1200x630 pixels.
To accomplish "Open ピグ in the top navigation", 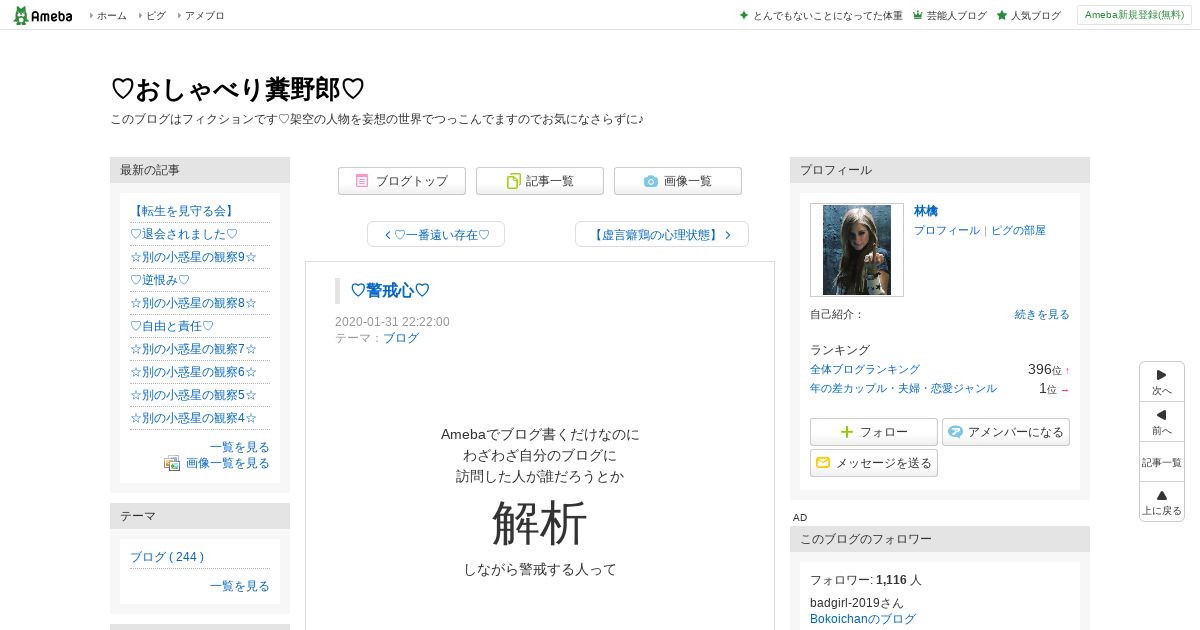I will tap(156, 16).
